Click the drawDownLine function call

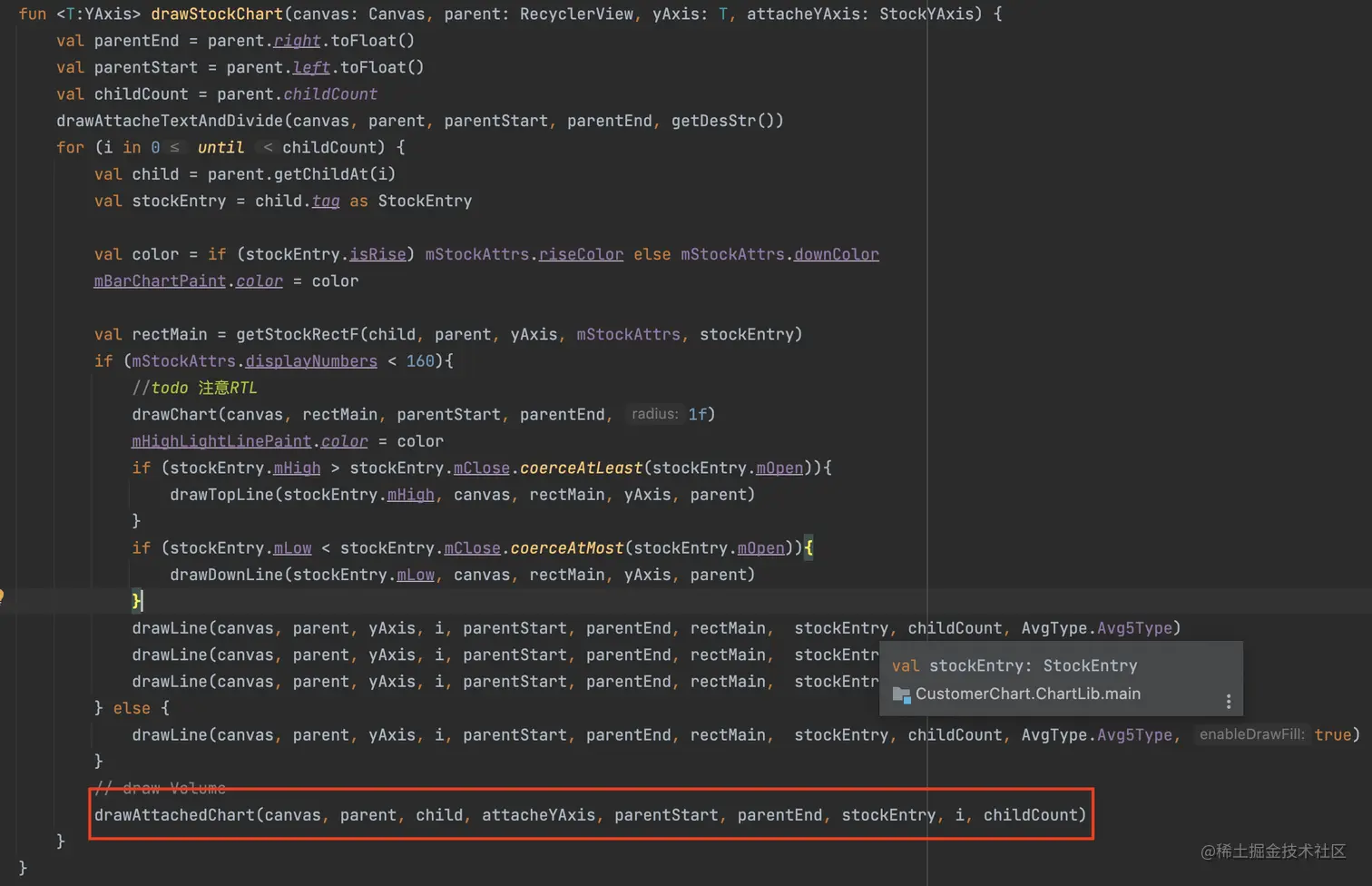226,575
